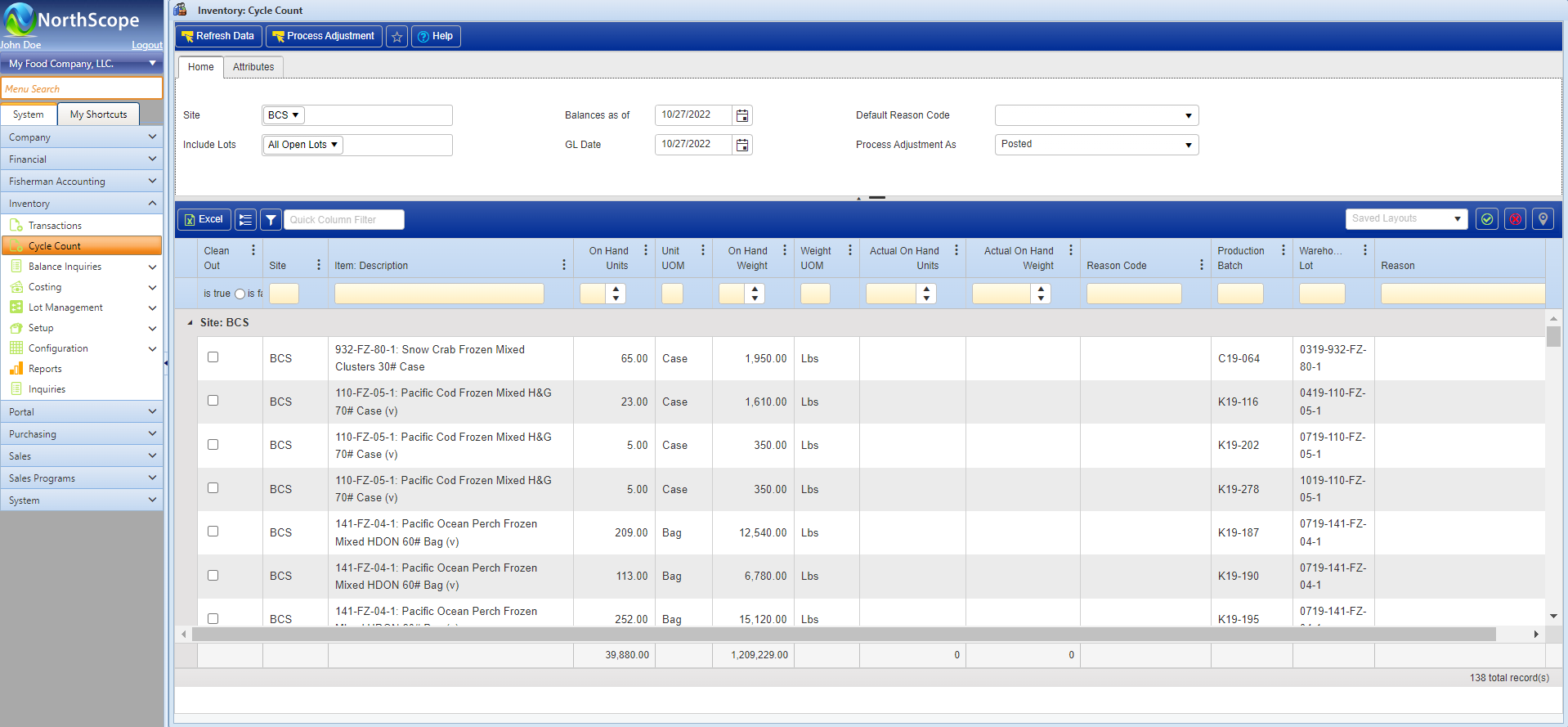The height and width of the screenshot is (727, 1568).
Task: Select the 'is true' Clean Out radio button
Action: (240, 294)
